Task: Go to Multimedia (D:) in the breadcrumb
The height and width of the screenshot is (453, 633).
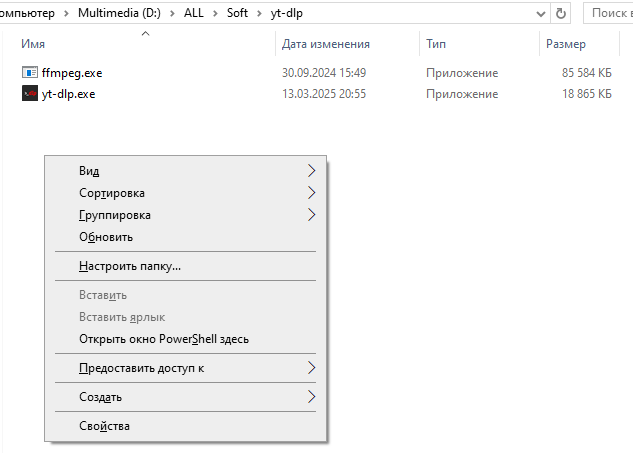Action: (x=119, y=13)
